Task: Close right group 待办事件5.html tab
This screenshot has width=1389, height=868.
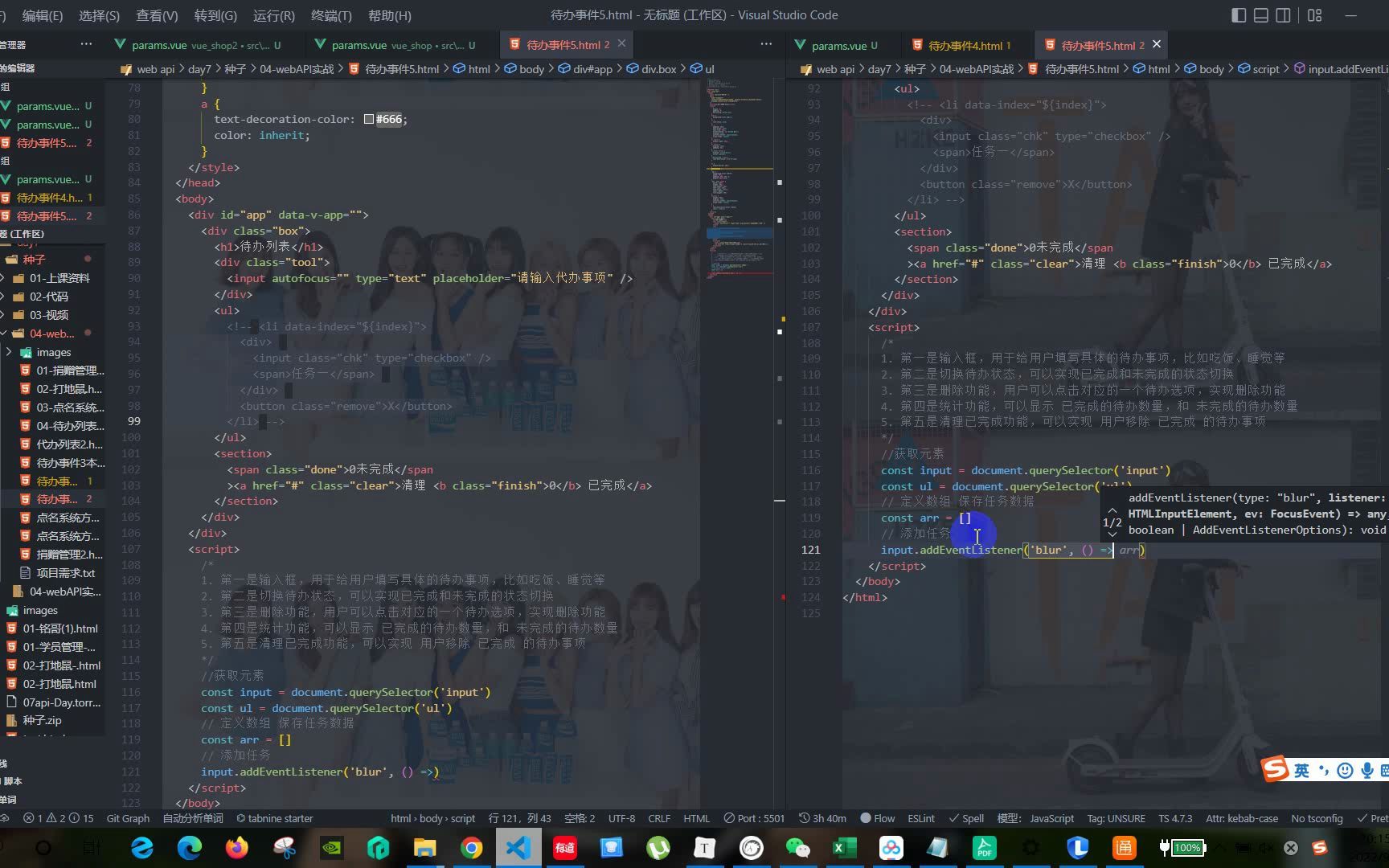Action: (1157, 44)
